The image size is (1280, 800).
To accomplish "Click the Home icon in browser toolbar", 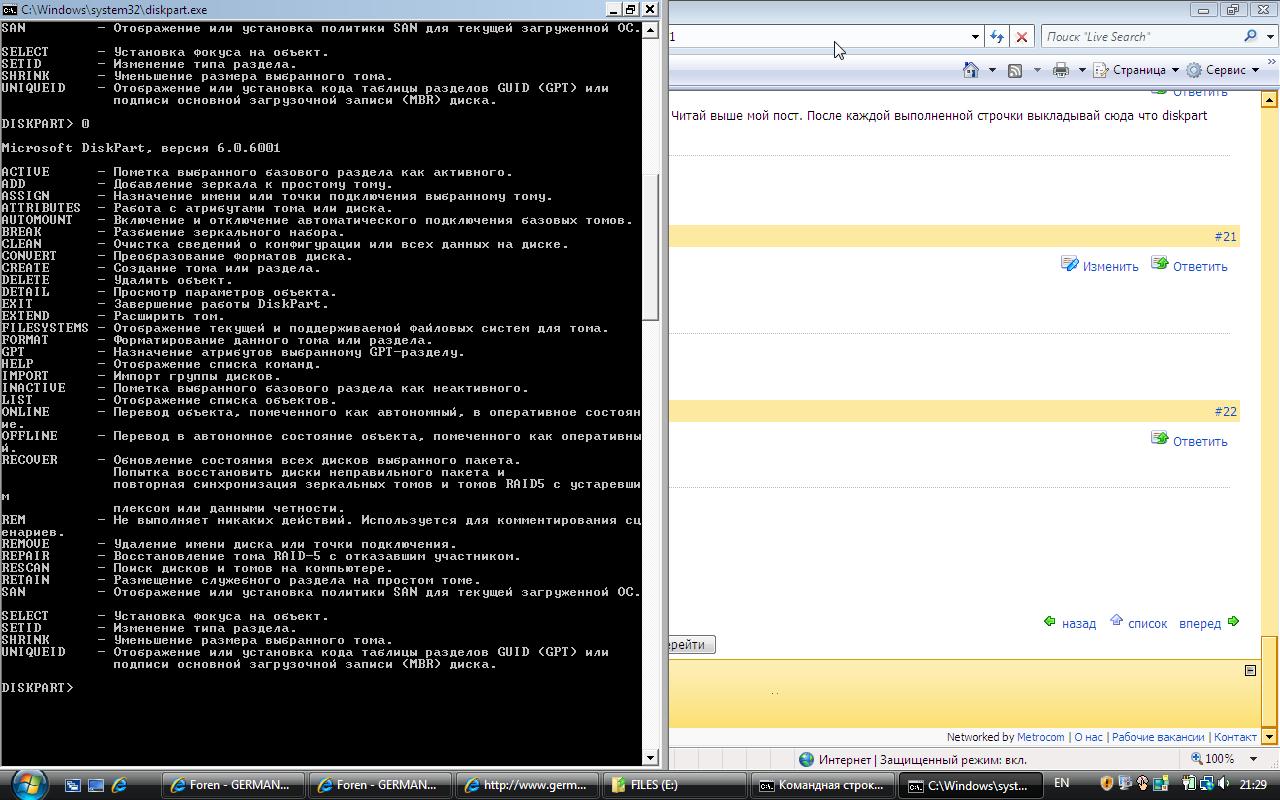I will click(x=970, y=70).
